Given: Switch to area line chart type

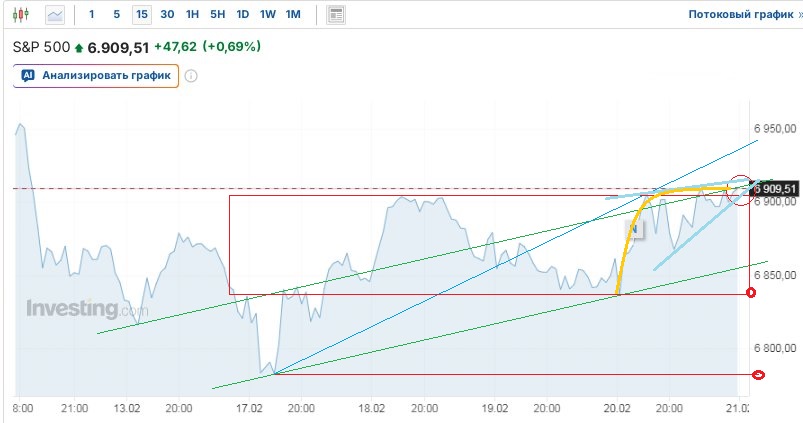Looking at the screenshot, I should pos(55,15).
